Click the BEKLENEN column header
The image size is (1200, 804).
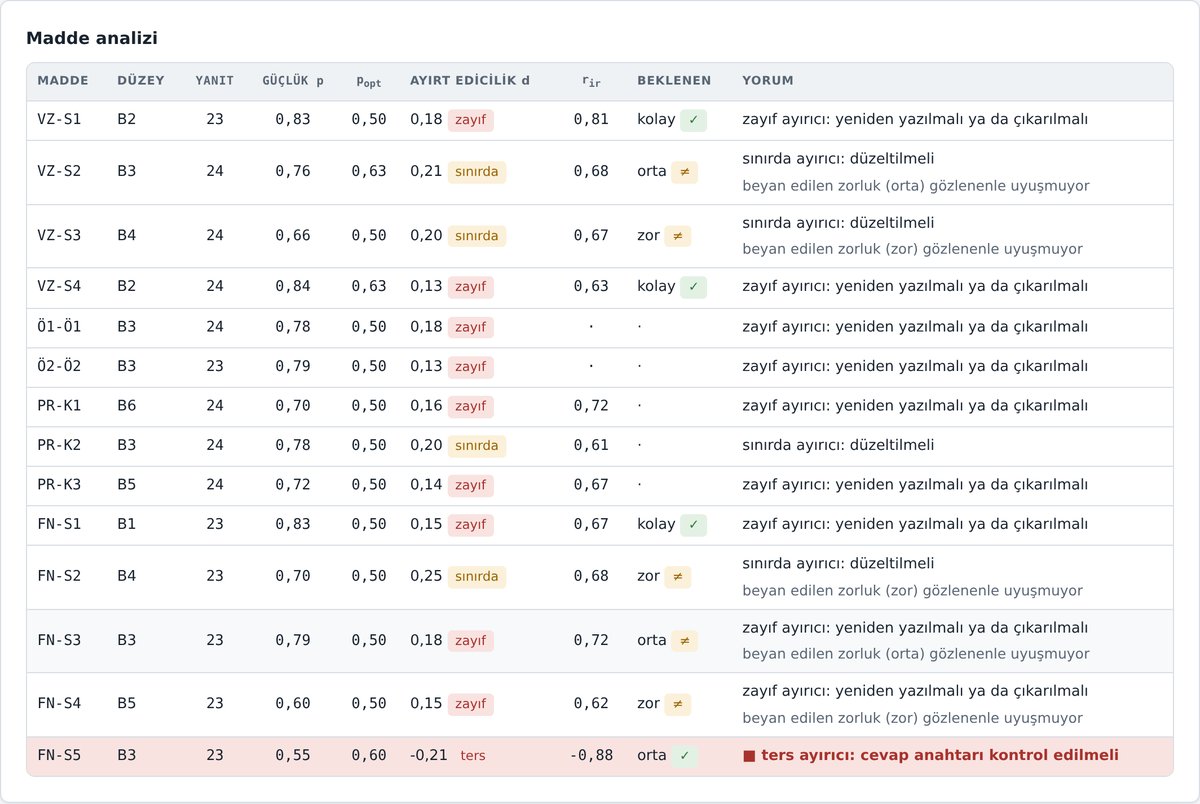click(x=674, y=81)
